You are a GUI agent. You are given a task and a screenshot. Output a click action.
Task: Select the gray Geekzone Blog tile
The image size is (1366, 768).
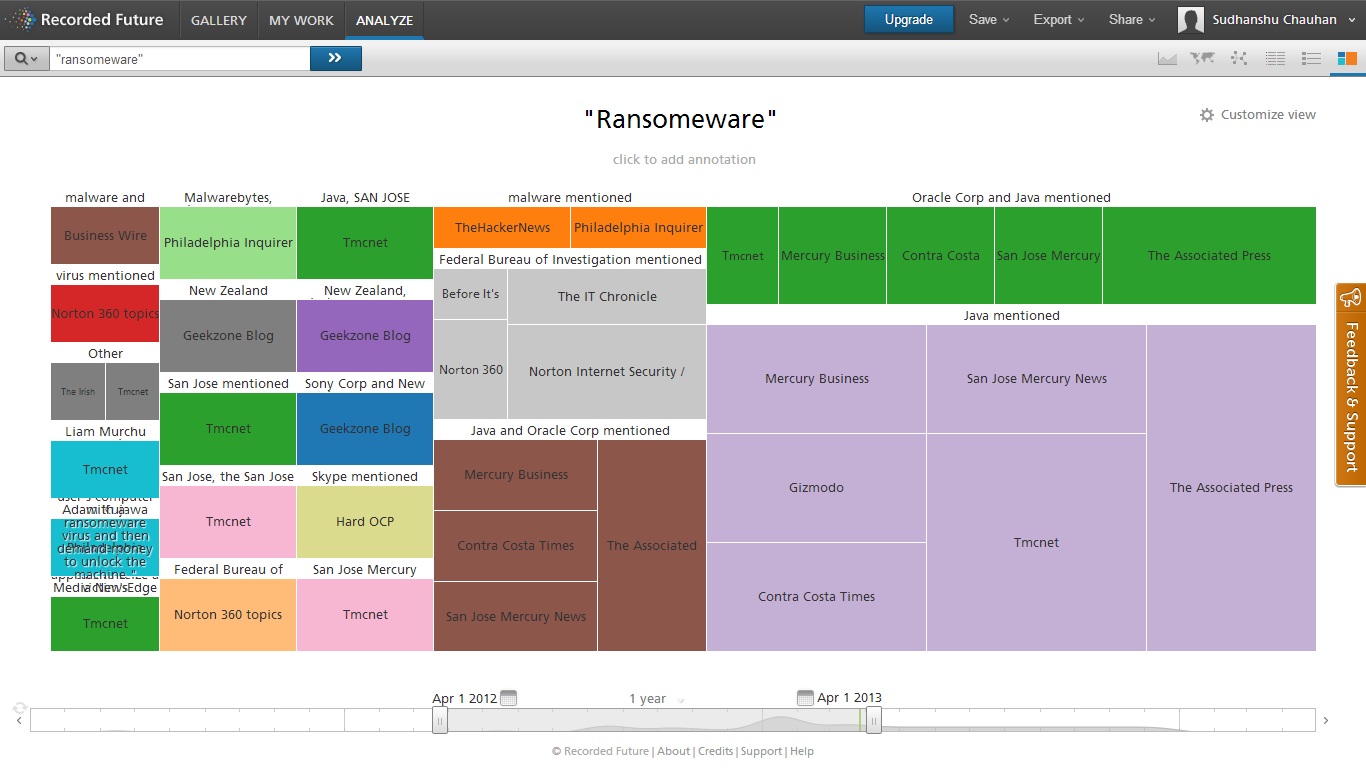[x=228, y=335]
